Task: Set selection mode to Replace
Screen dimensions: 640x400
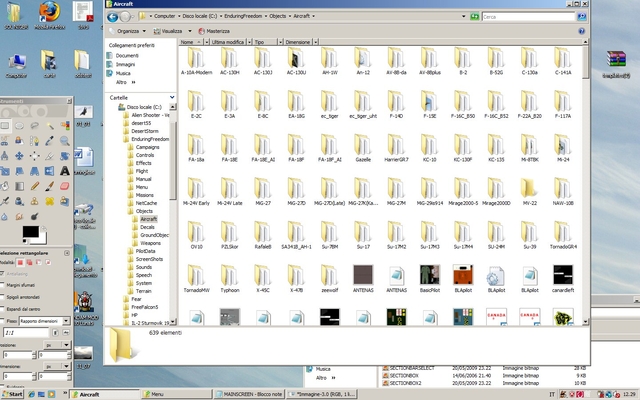Action: 20,262
